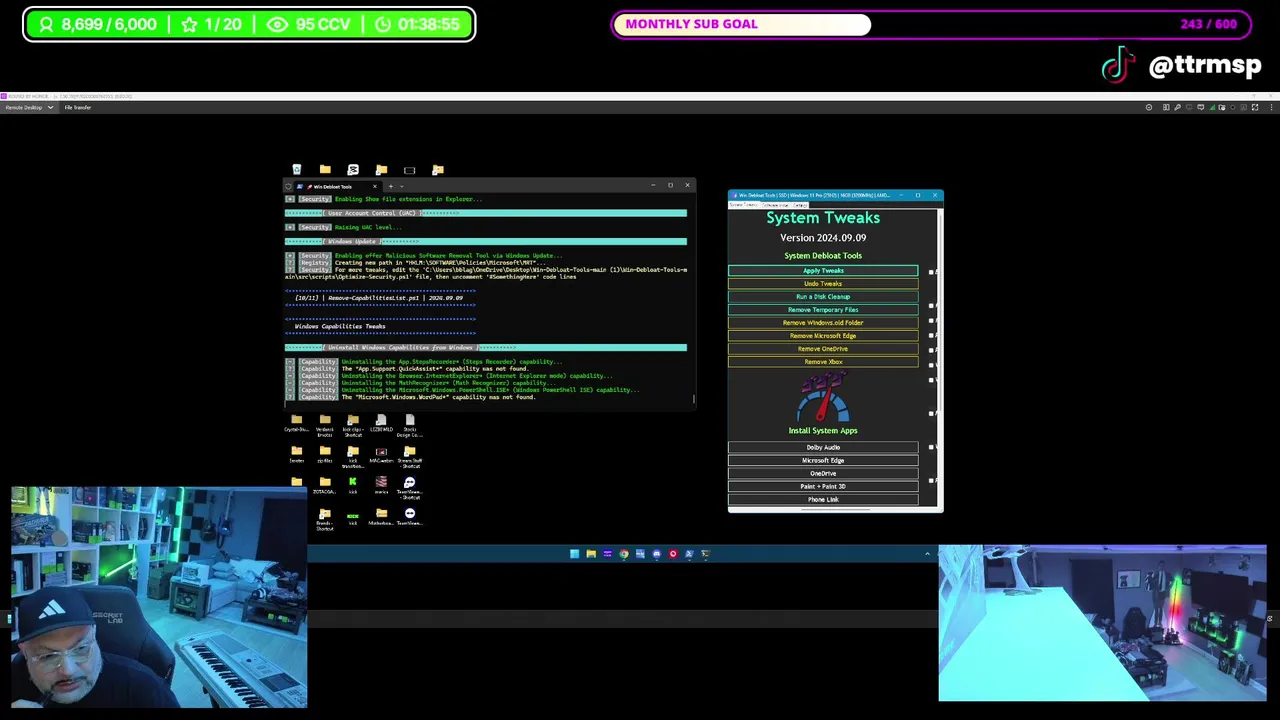1280x720 pixels.
Task: Click the Apply Tweaks button
Action: (x=823, y=271)
